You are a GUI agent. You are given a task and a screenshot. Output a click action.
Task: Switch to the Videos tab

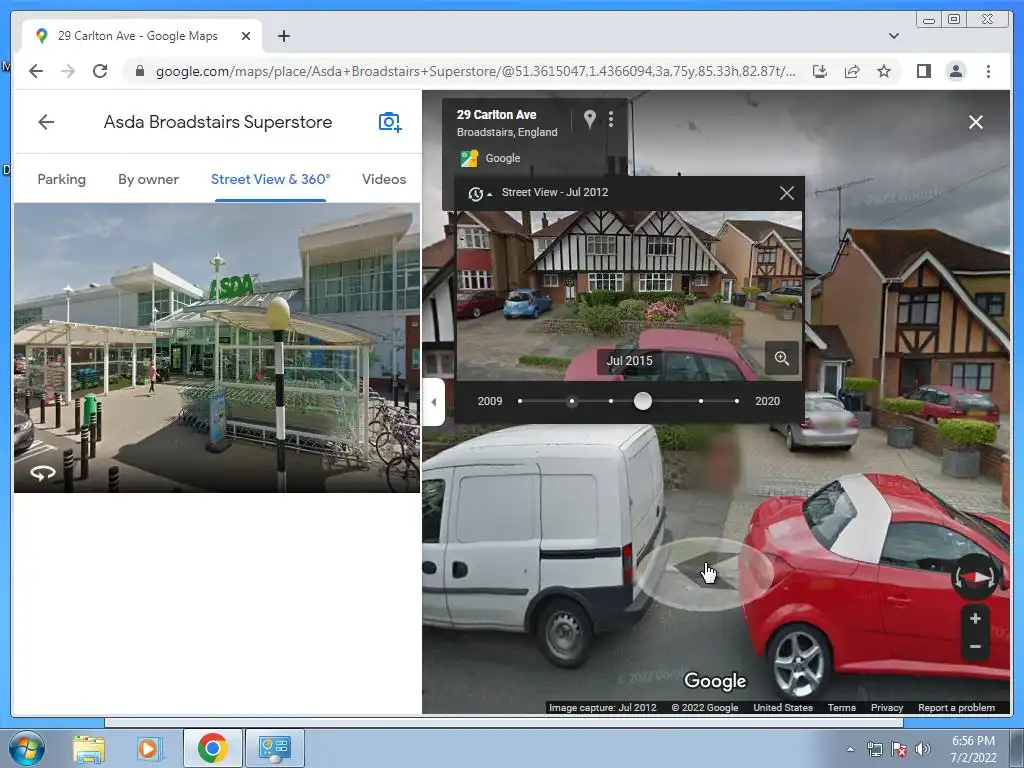point(384,179)
